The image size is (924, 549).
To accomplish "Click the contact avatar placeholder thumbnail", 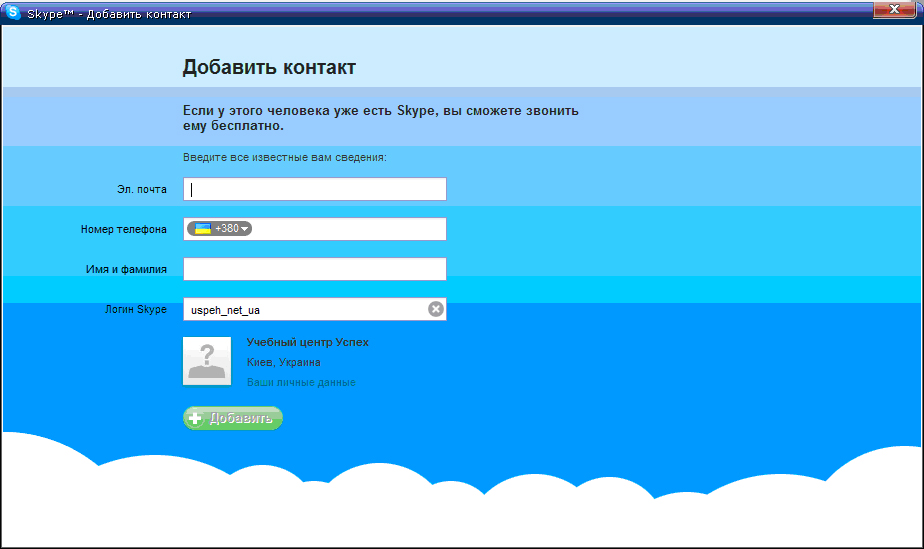I will click(207, 361).
